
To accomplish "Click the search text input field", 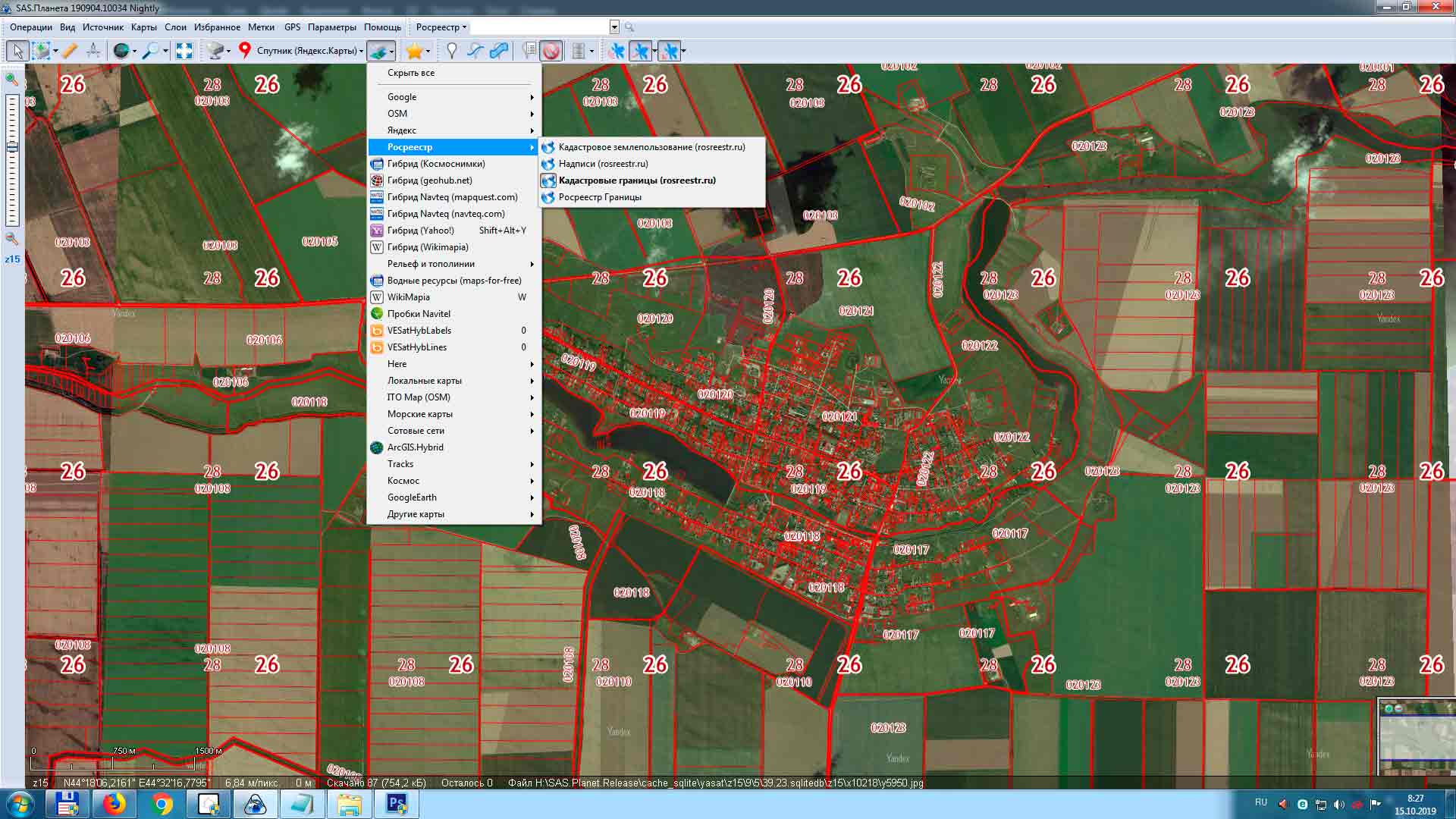I will coord(538,27).
